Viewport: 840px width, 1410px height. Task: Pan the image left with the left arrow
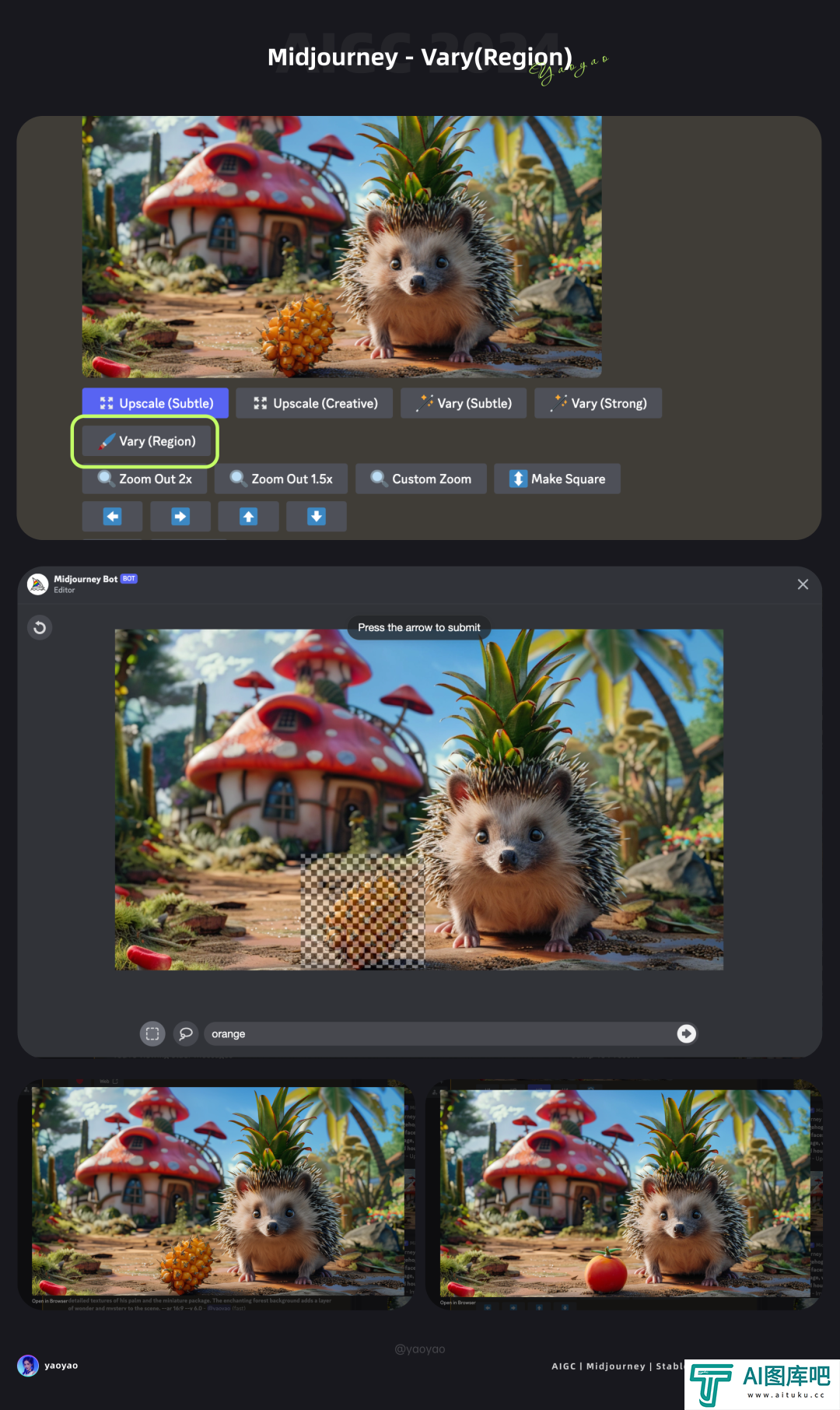coord(113,517)
